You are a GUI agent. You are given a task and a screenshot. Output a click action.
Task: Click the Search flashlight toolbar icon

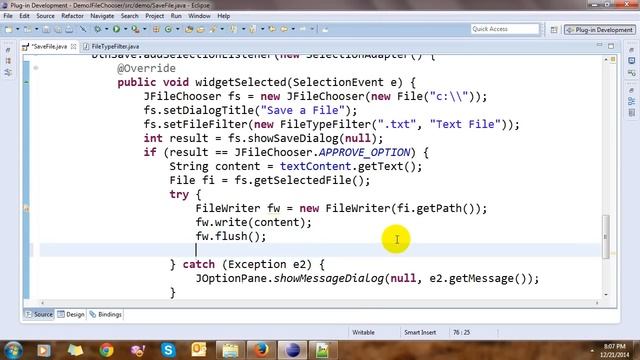pyautogui.click(x=213, y=29)
